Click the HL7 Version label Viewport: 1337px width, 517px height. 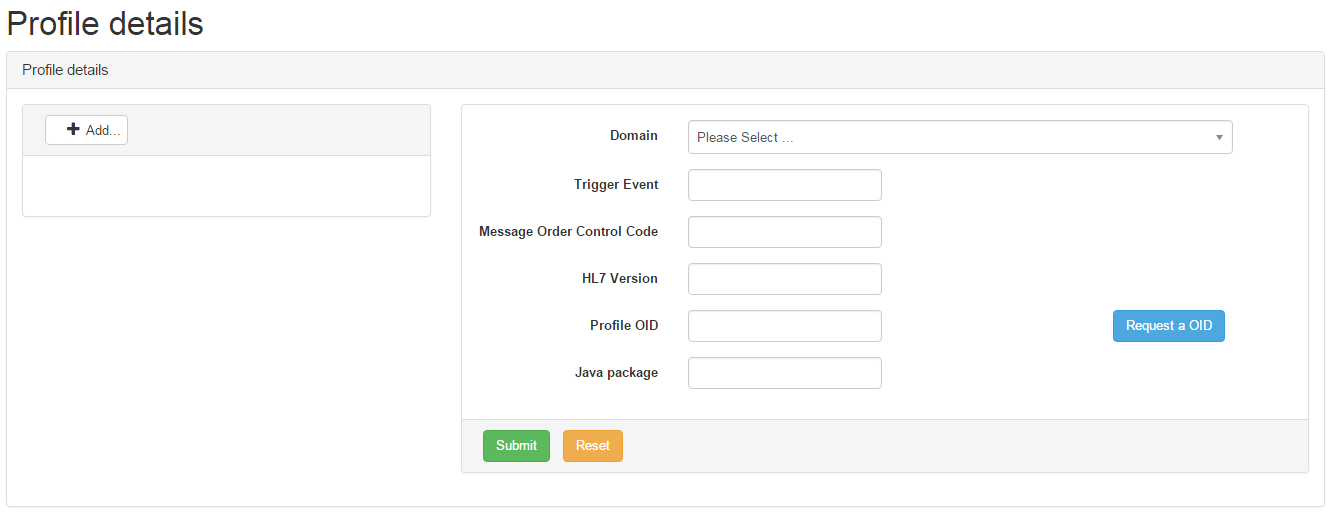tap(620, 279)
